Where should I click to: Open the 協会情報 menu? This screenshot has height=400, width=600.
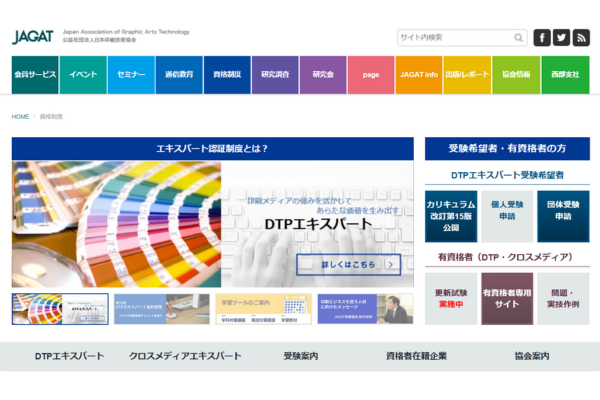coord(516,75)
